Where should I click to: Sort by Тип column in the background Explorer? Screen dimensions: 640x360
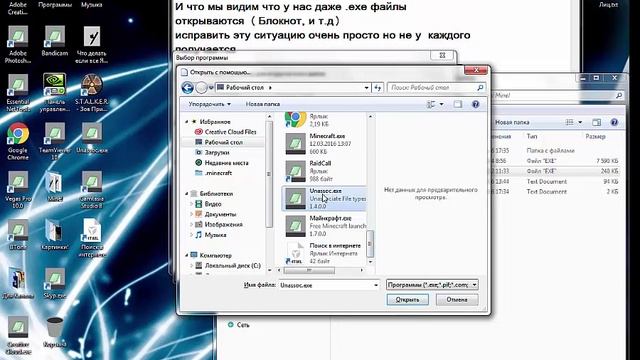532,136
